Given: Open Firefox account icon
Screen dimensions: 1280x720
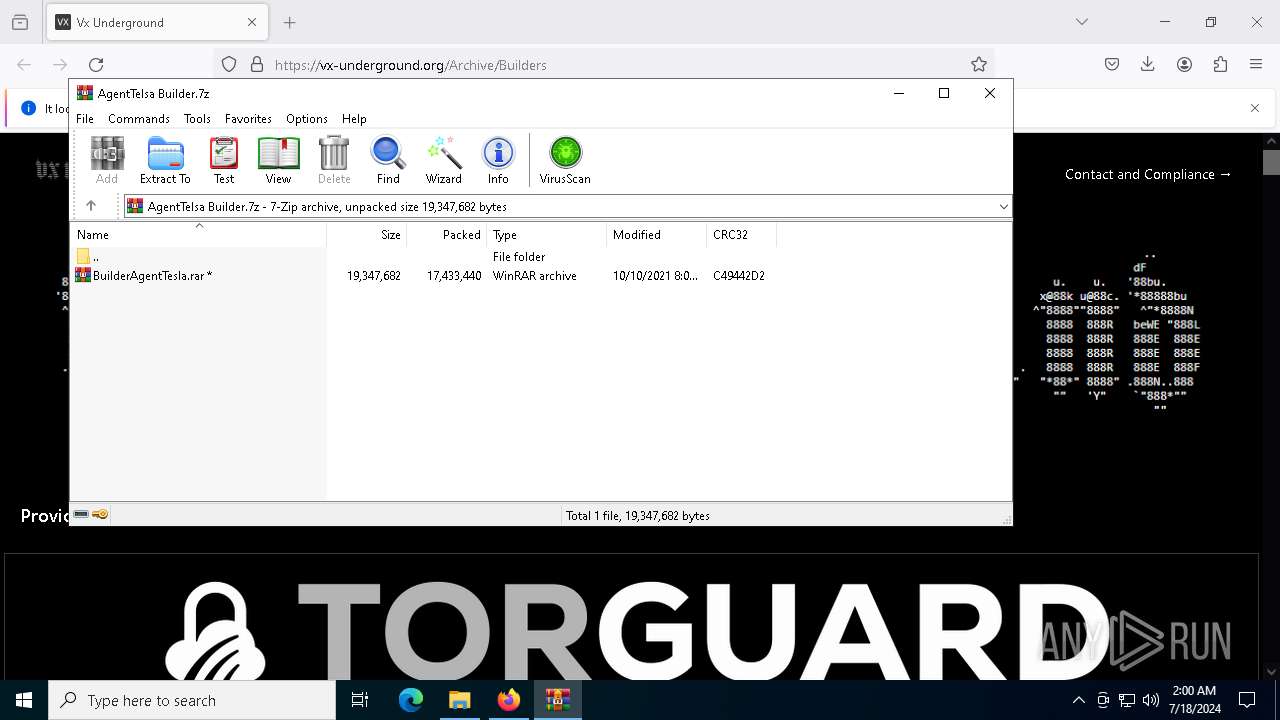Looking at the screenshot, I should tap(1184, 64).
